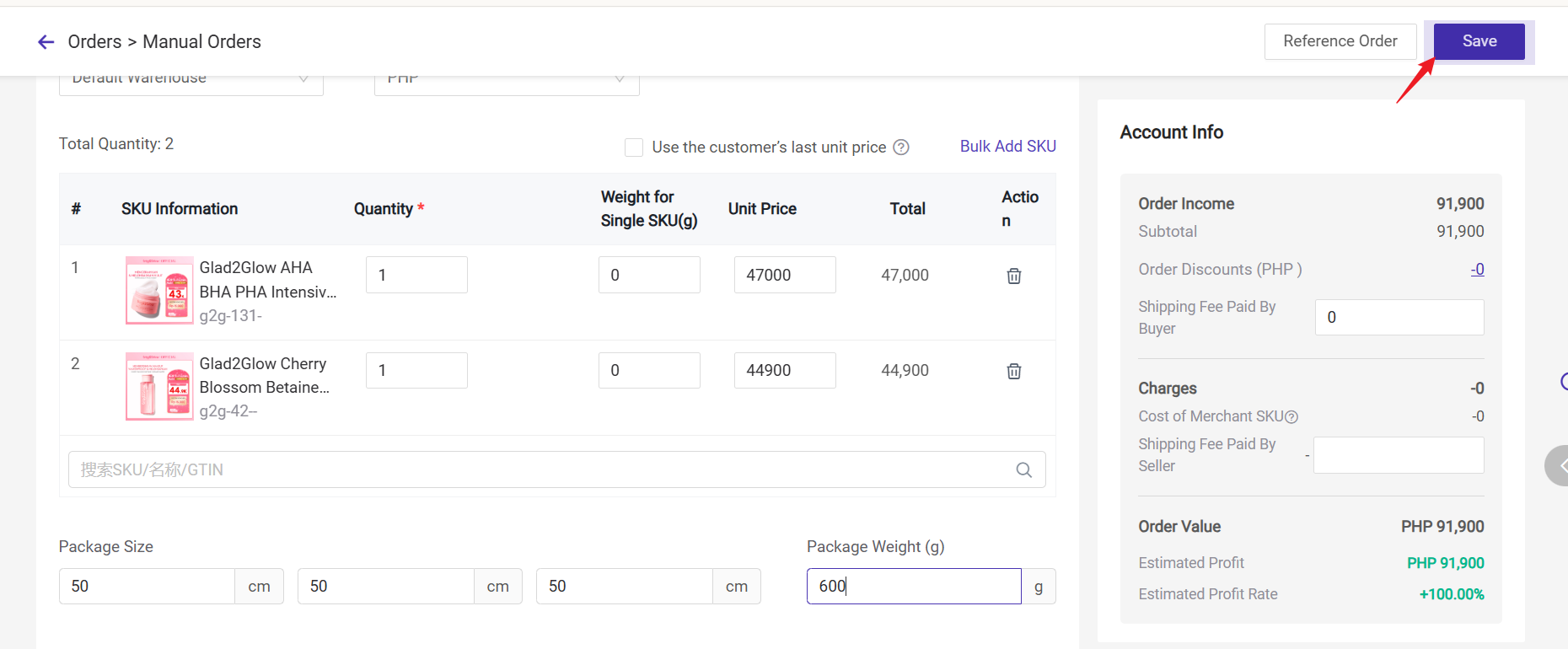Enable Use the customer's last unit price
Image resolution: width=1568 pixels, height=649 pixels.
pyautogui.click(x=634, y=147)
